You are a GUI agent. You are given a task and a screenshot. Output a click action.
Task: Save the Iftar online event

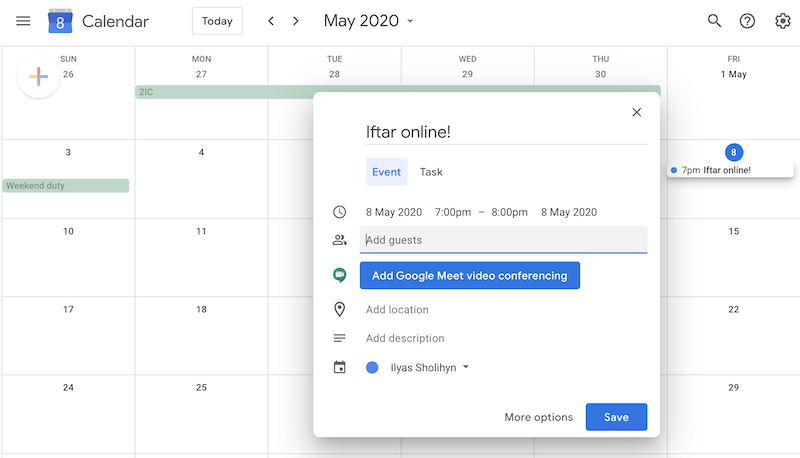[616, 417]
